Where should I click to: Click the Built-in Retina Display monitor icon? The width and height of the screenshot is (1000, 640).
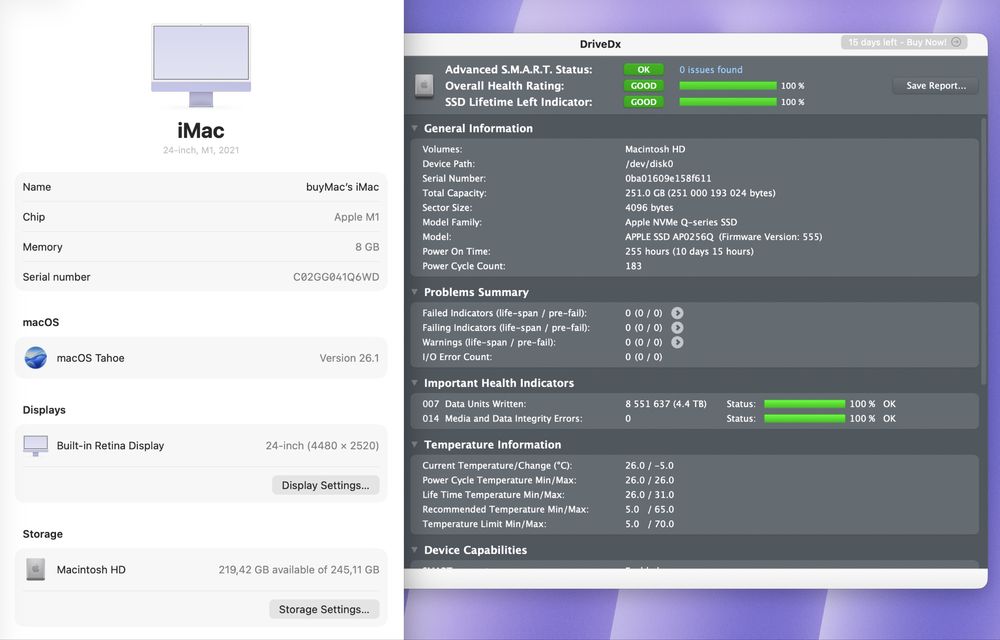(36, 446)
